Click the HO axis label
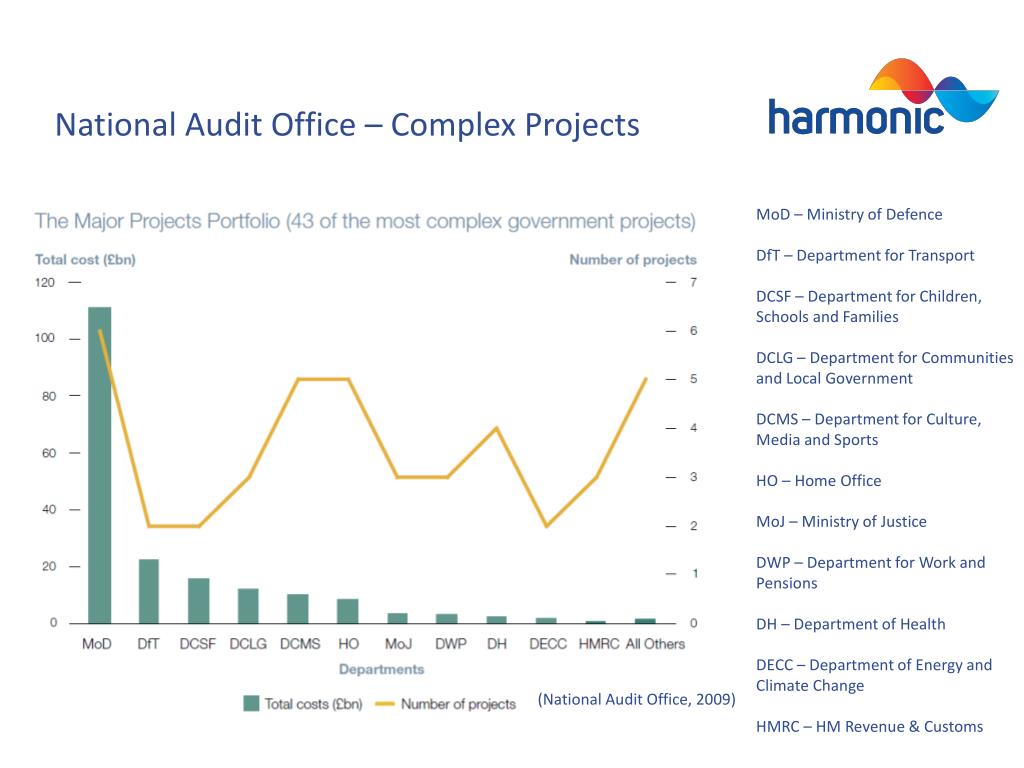Viewport: 1024px width, 768px height. click(348, 644)
